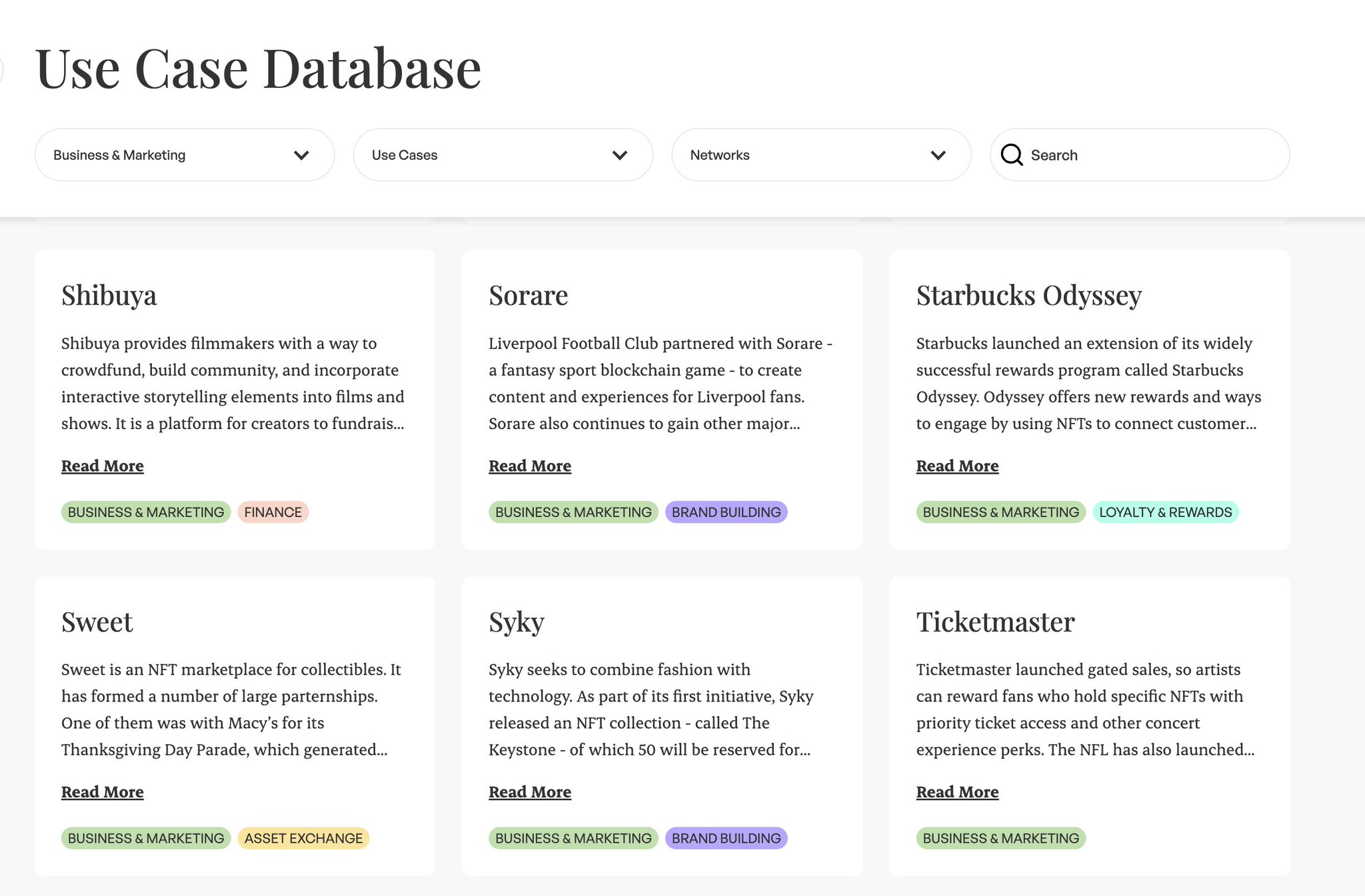This screenshot has width=1365, height=896.
Task: Select Brand Building tag on Syky card
Action: 726,838
